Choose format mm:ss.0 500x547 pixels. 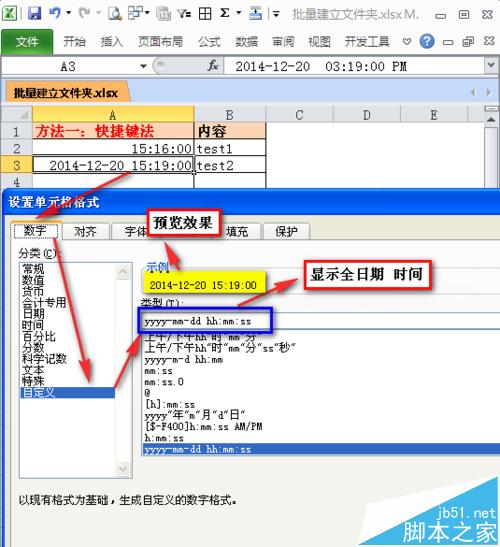(x=164, y=382)
